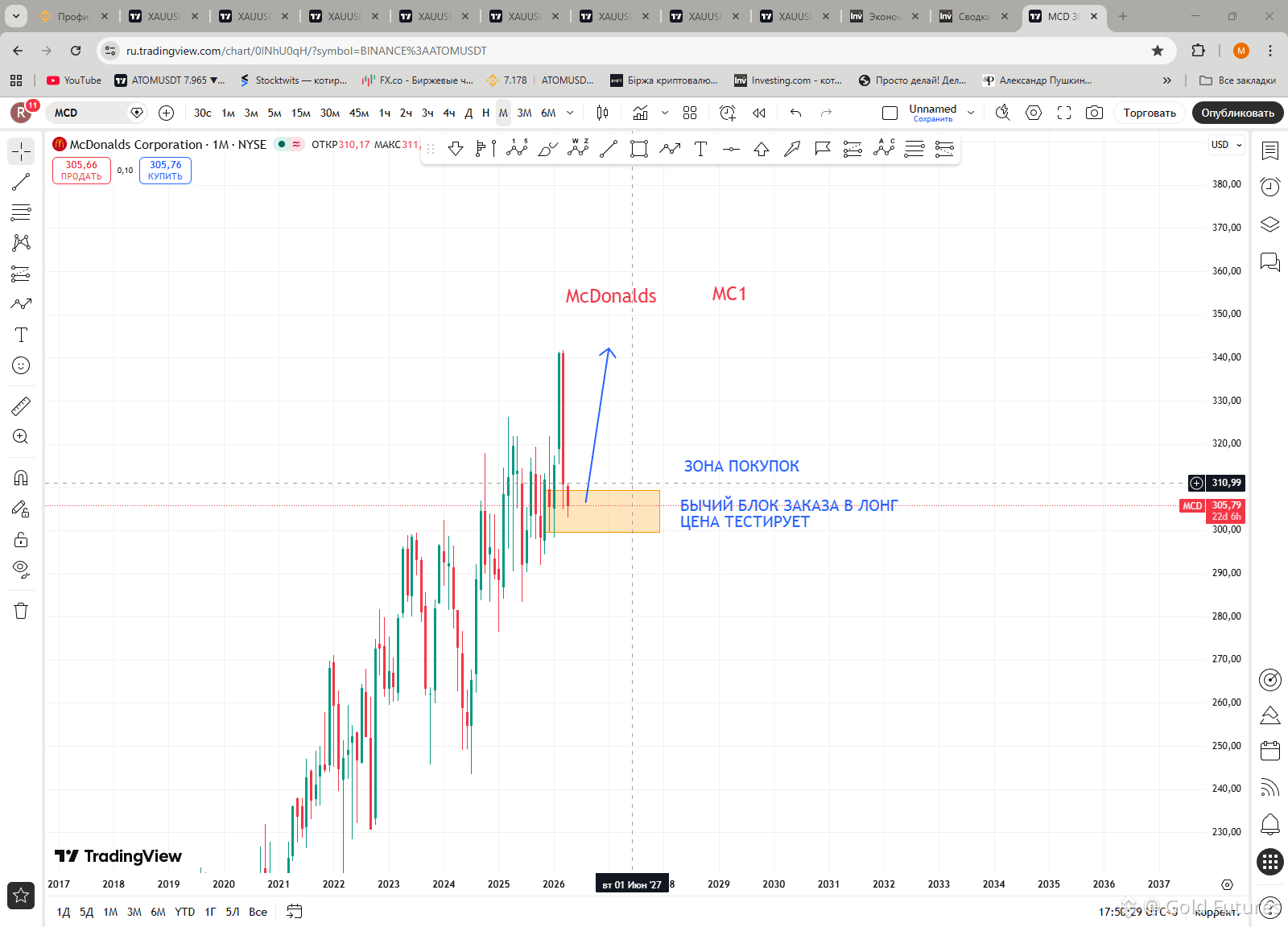Switch to the 6М interval in top toolbar

tap(548, 113)
